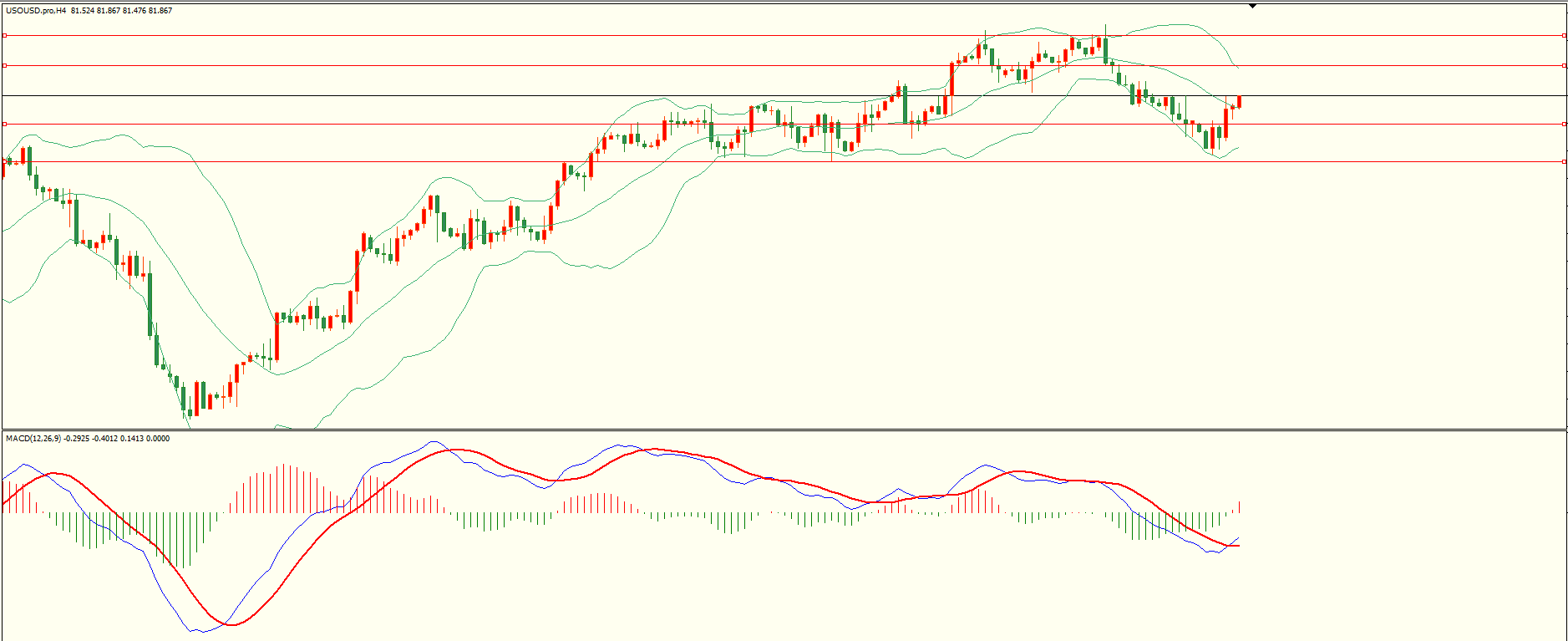The height and width of the screenshot is (641, 1568).
Task: Click right handle of the lowest red line
Action: (x=1564, y=161)
